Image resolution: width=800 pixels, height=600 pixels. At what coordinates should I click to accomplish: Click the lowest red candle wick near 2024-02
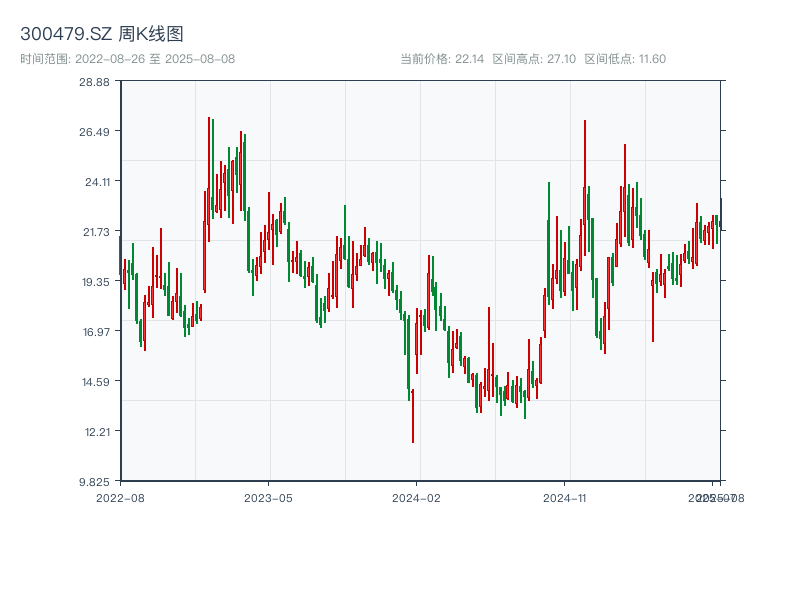pyautogui.click(x=413, y=416)
